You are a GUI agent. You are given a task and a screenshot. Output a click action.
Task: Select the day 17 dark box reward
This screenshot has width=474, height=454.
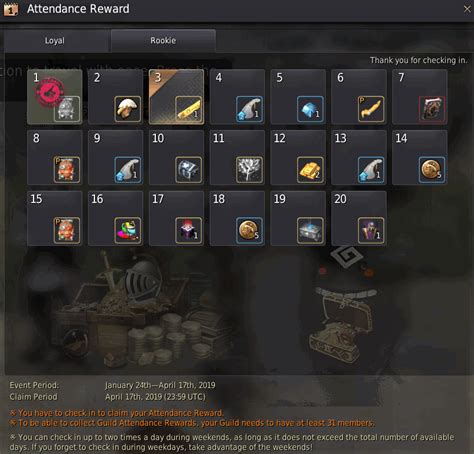point(188,230)
